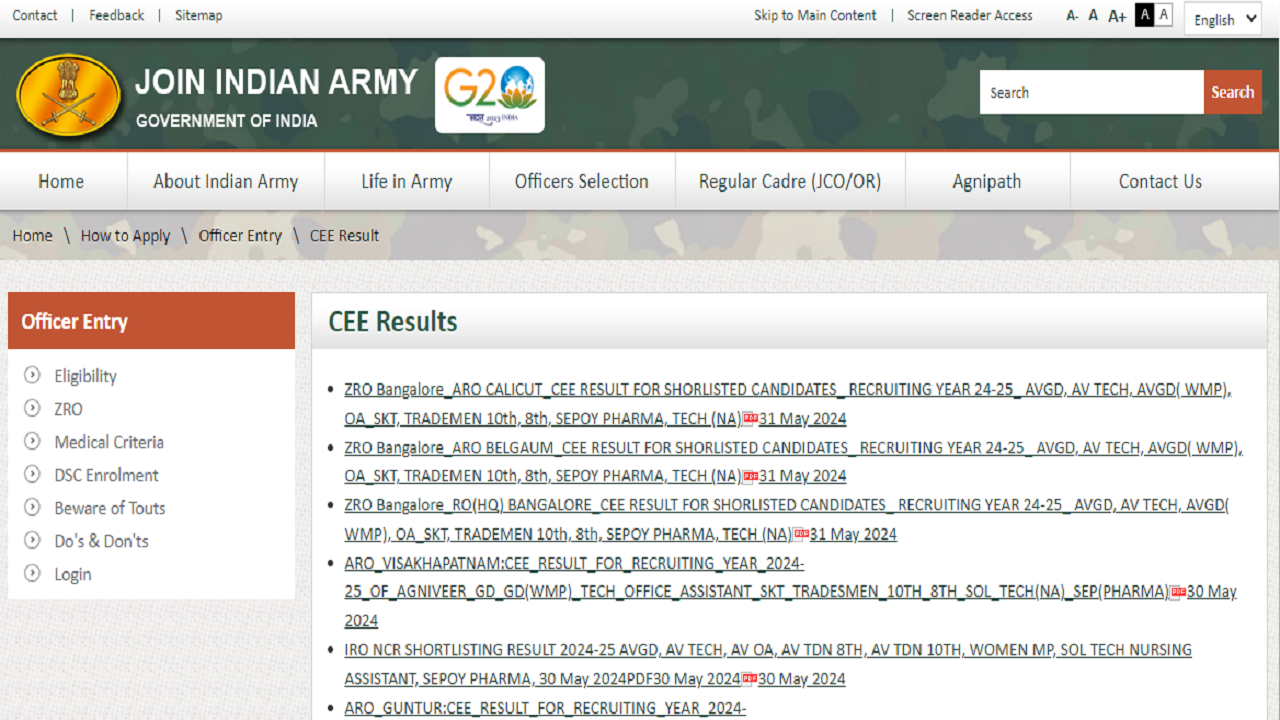Open Screen Reader Access link
The height and width of the screenshot is (720, 1280).
970,15
